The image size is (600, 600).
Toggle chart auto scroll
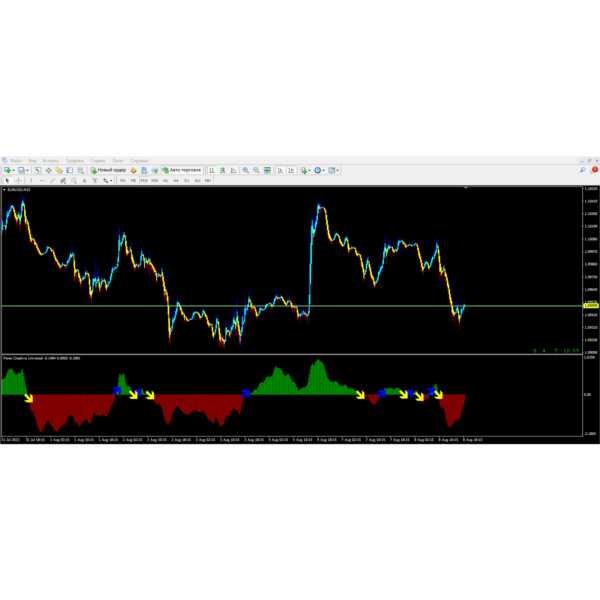pos(280,170)
